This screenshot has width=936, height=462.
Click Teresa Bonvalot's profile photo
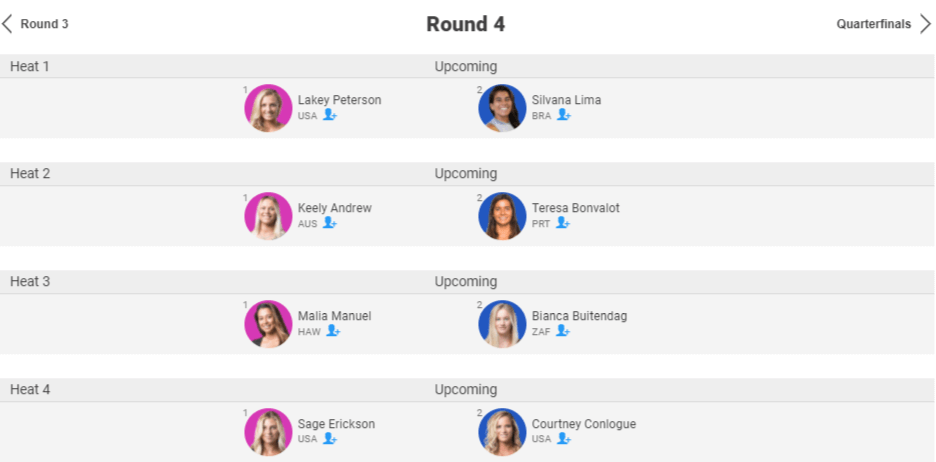click(502, 216)
